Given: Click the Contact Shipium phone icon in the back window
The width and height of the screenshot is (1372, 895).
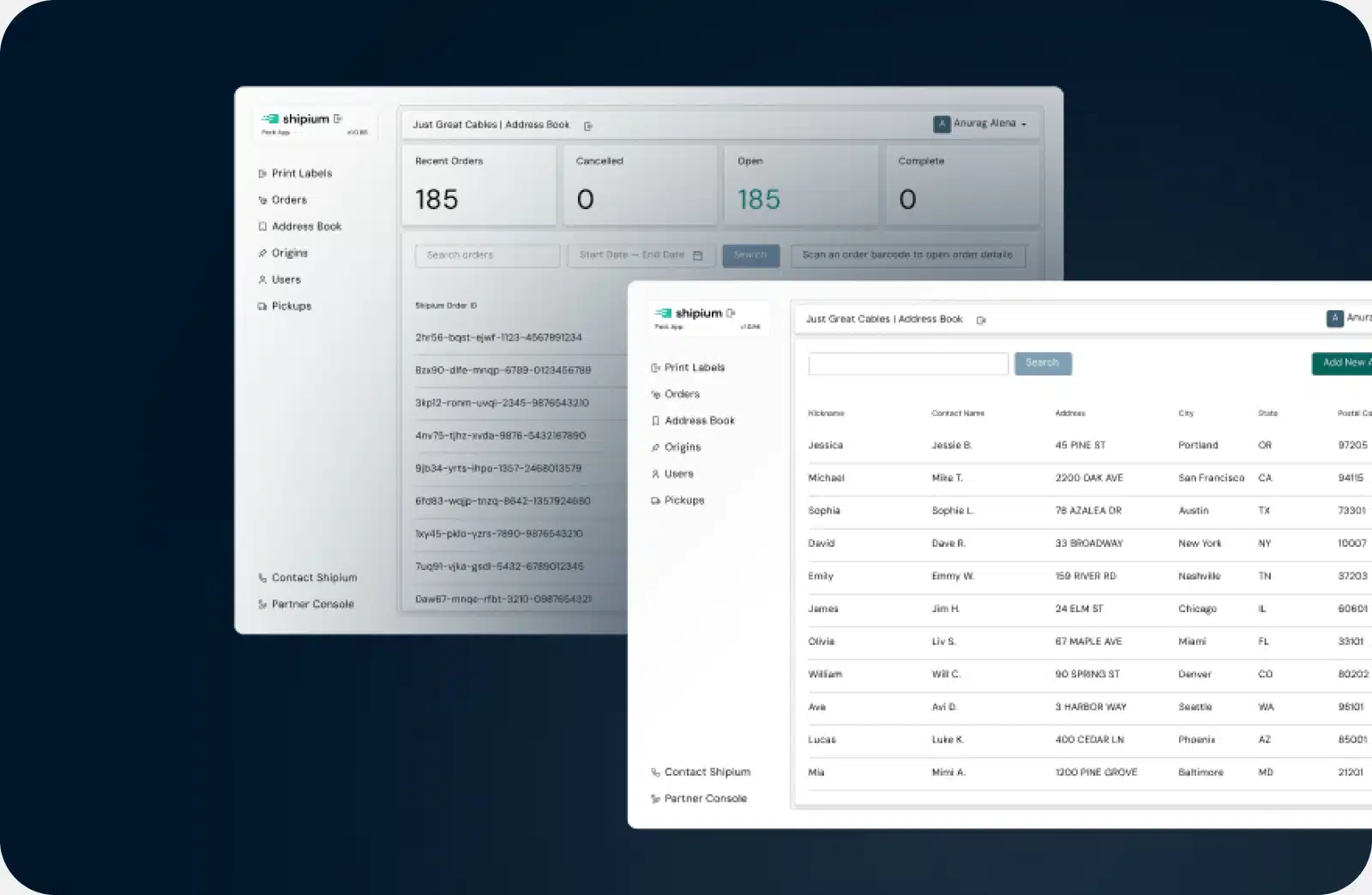Looking at the screenshot, I should coord(262,578).
